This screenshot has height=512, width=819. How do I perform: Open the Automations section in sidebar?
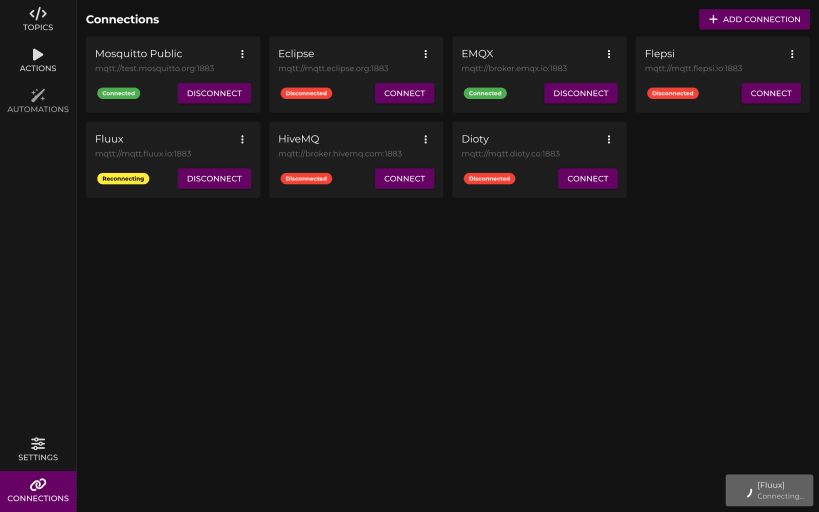pyautogui.click(x=38, y=101)
